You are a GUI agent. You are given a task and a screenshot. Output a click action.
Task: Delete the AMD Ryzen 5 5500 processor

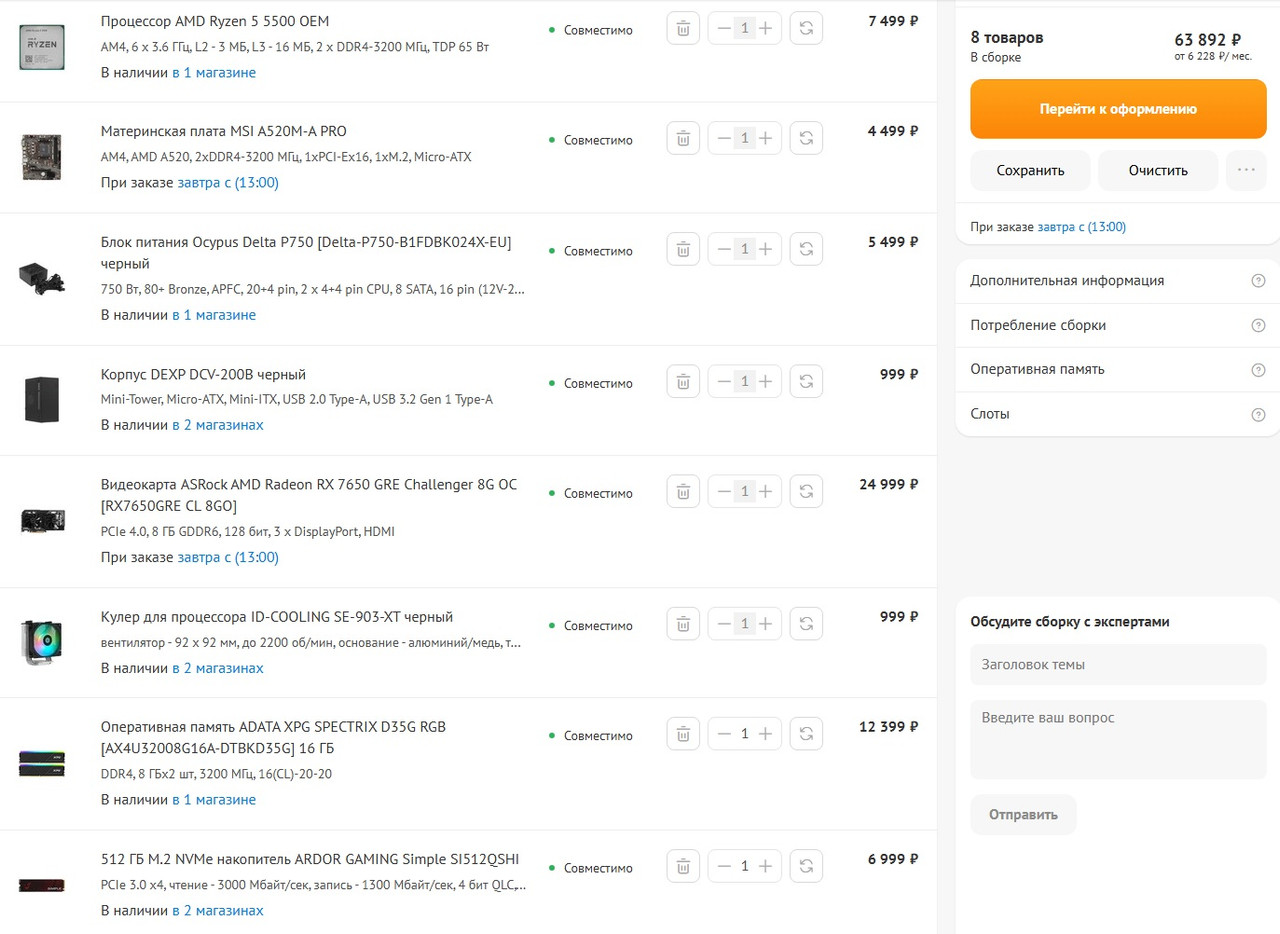(x=682, y=28)
